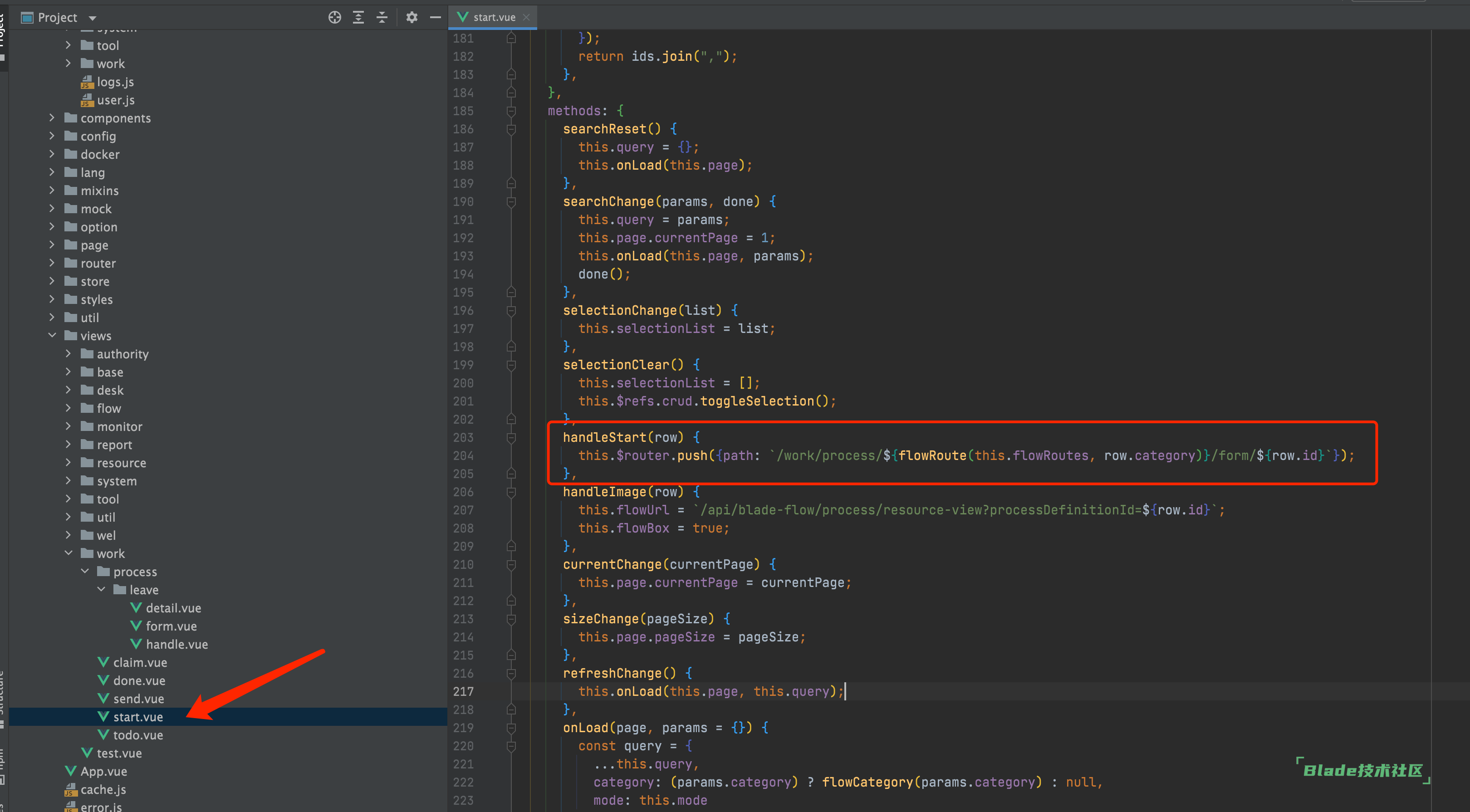1470x812 pixels.
Task: Expand the router folder
Action: [52, 263]
